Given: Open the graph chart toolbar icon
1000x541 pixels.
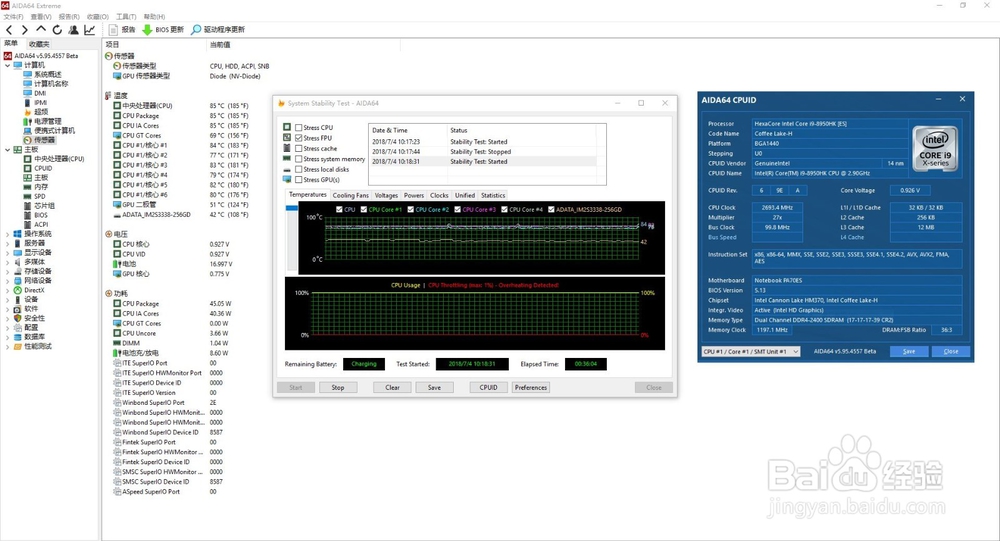Looking at the screenshot, I should point(90,30).
